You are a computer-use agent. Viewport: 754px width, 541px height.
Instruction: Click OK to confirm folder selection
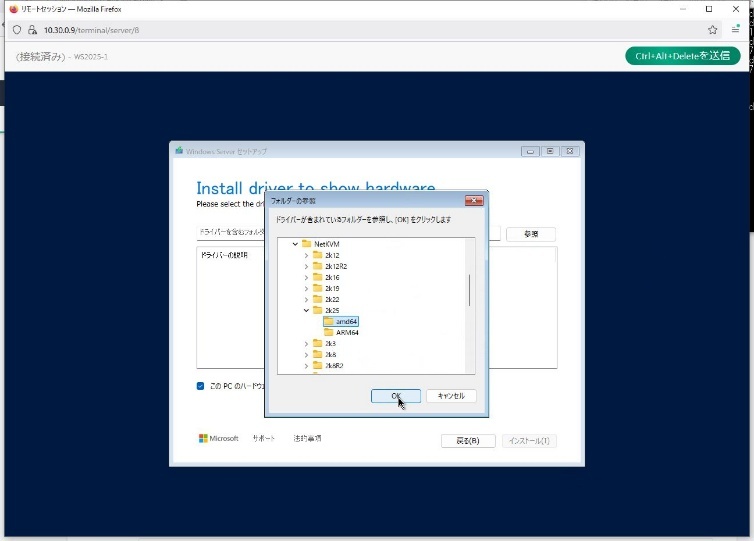[395, 395]
